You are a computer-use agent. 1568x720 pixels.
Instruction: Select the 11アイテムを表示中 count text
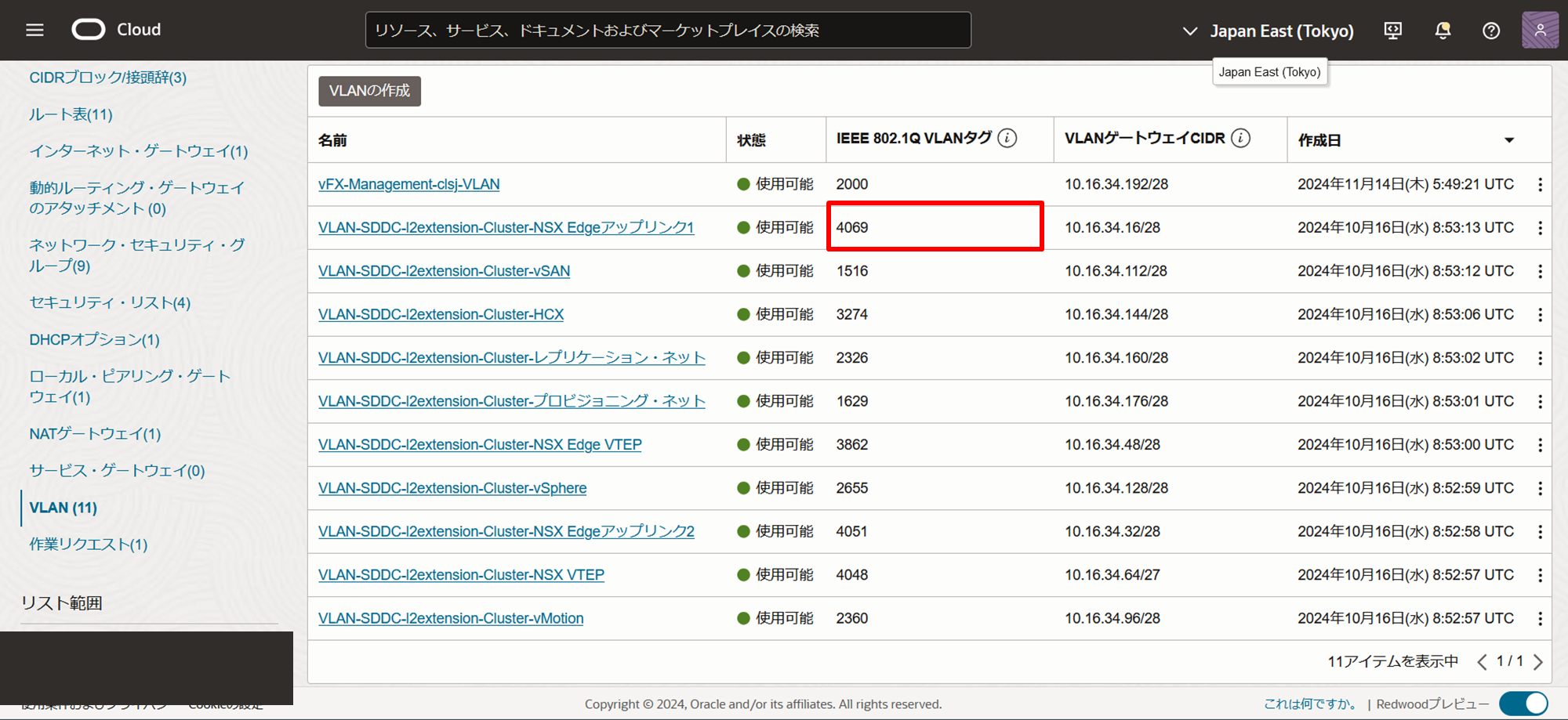(x=1393, y=662)
